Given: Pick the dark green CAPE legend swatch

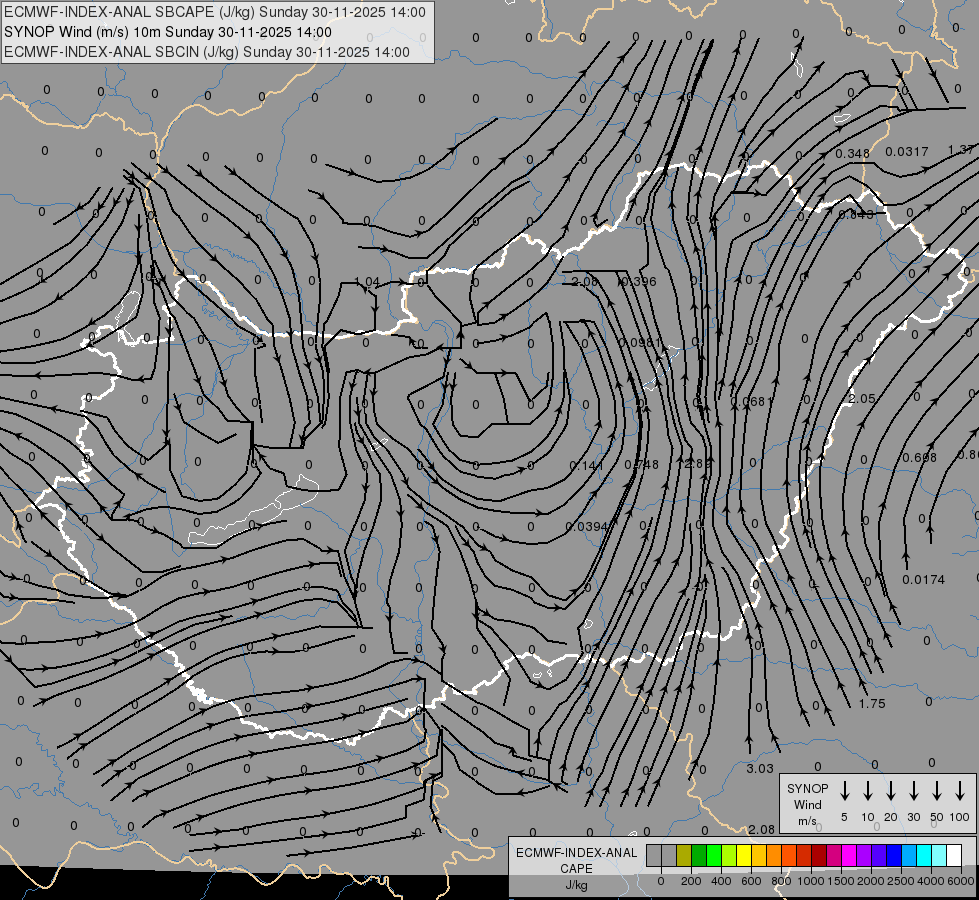Looking at the screenshot, I should coord(699,856).
